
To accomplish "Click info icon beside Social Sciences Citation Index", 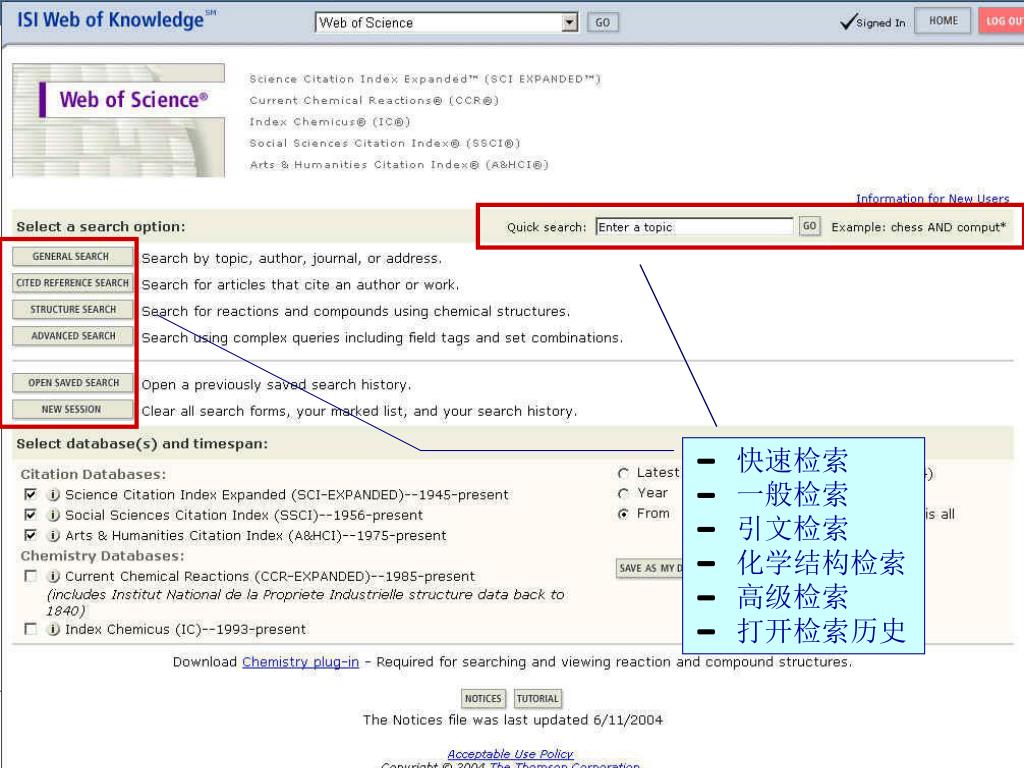I will (54, 515).
